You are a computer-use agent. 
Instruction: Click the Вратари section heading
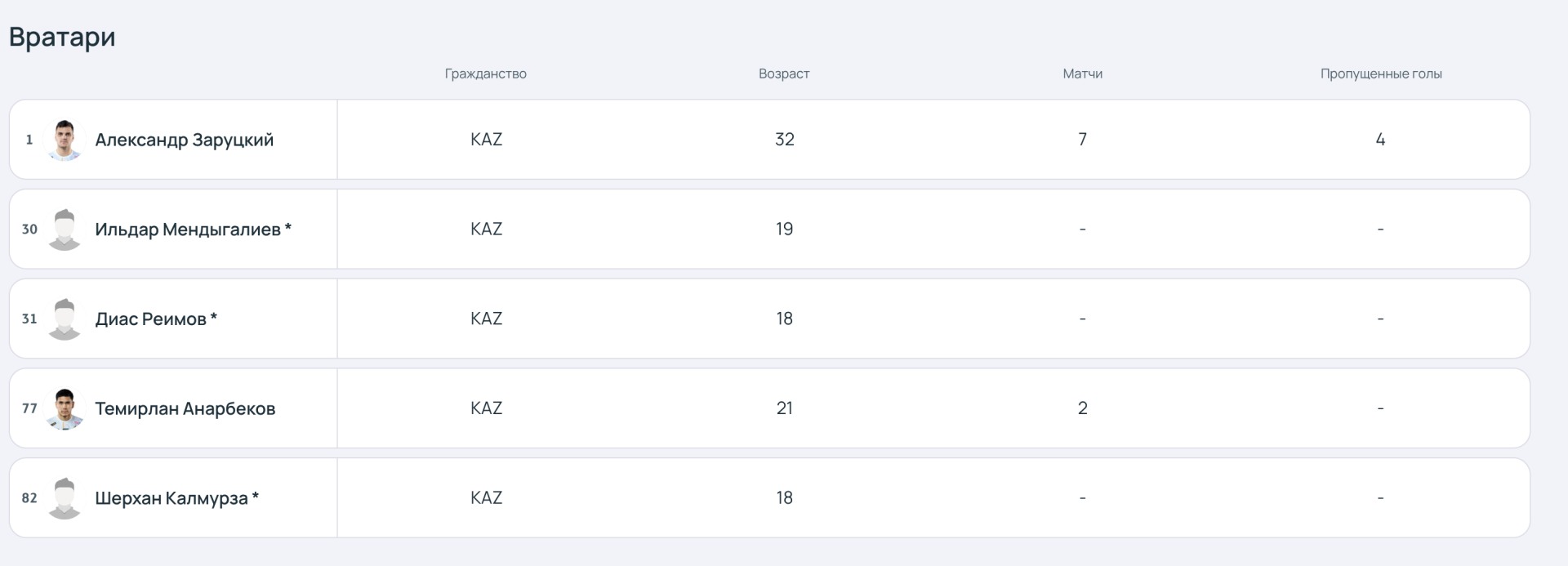62,37
